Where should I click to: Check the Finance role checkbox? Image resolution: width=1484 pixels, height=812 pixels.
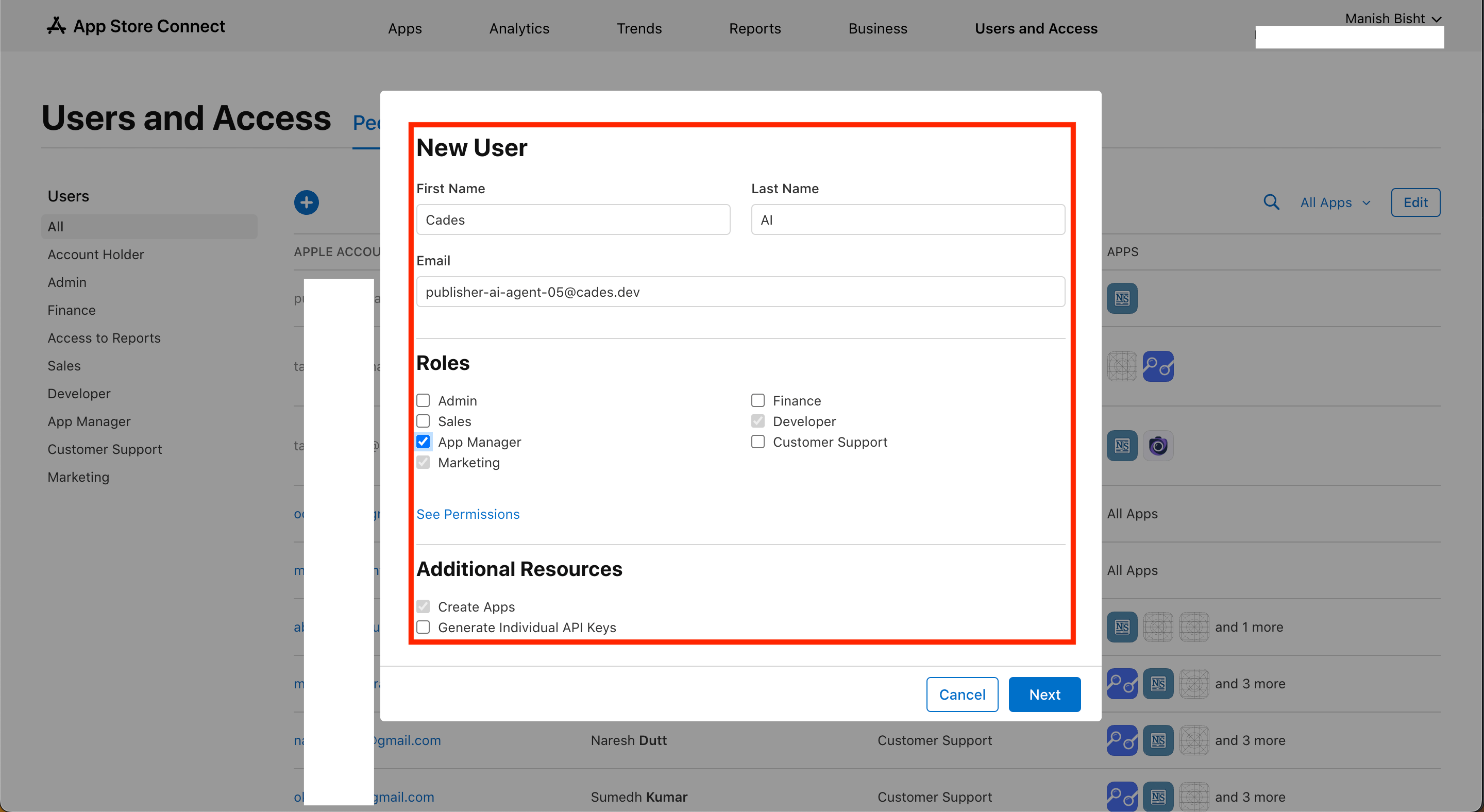point(757,400)
